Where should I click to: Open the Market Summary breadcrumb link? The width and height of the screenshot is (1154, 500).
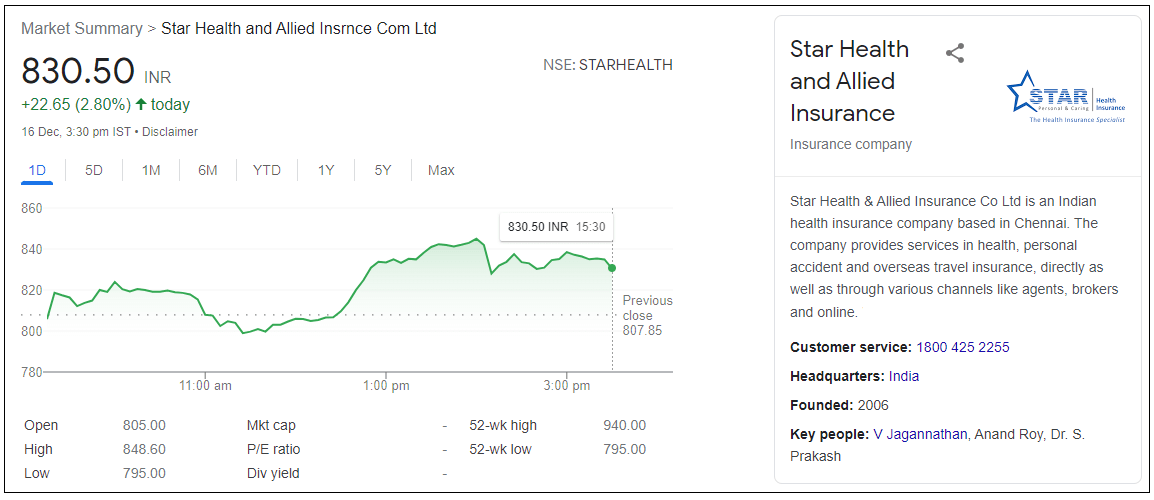pyautogui.click(x=82, y=29)
